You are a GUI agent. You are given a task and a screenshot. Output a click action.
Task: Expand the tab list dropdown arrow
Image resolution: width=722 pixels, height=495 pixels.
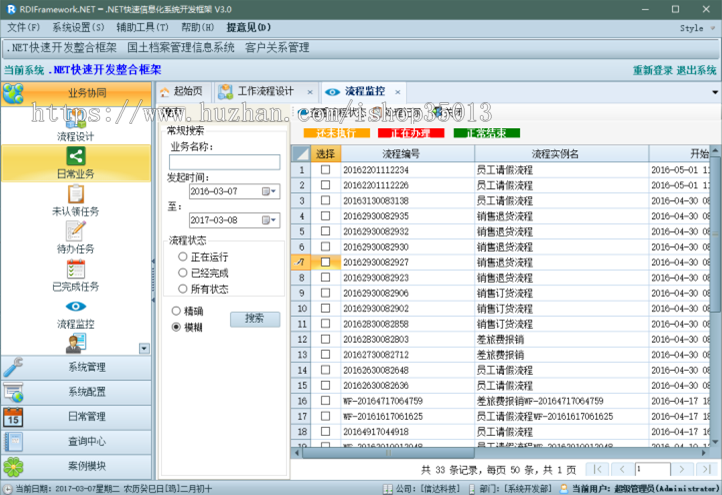(x=715, y=92)
